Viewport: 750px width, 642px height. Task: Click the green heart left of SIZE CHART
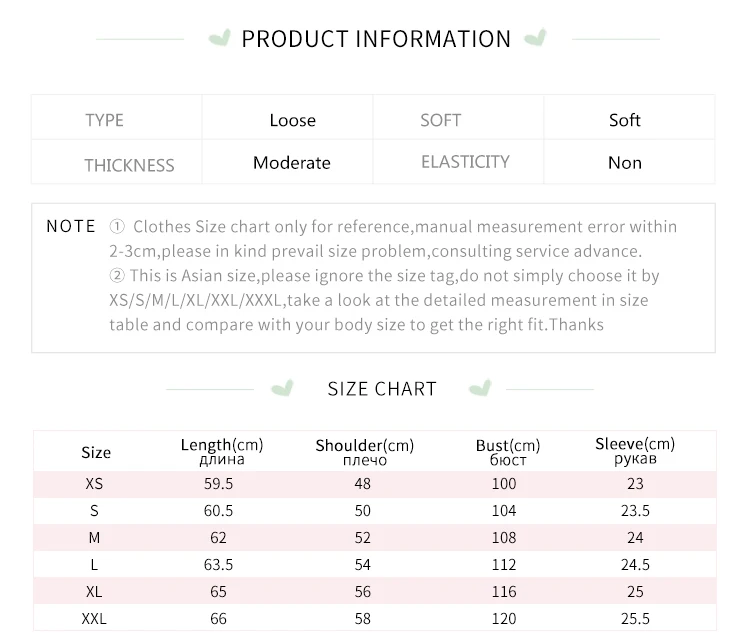click(x=286, y=388)
